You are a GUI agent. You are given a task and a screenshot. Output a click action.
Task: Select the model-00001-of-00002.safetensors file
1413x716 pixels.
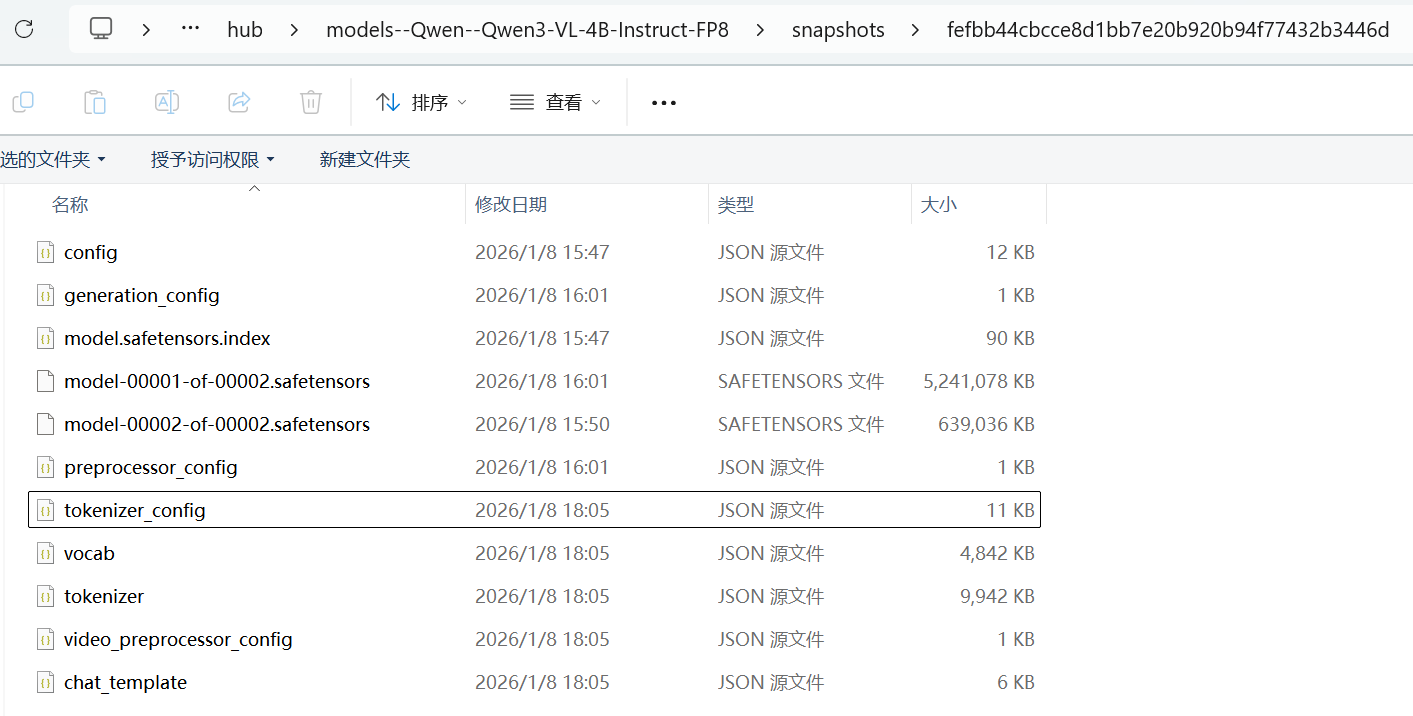[x=535, y=381]
